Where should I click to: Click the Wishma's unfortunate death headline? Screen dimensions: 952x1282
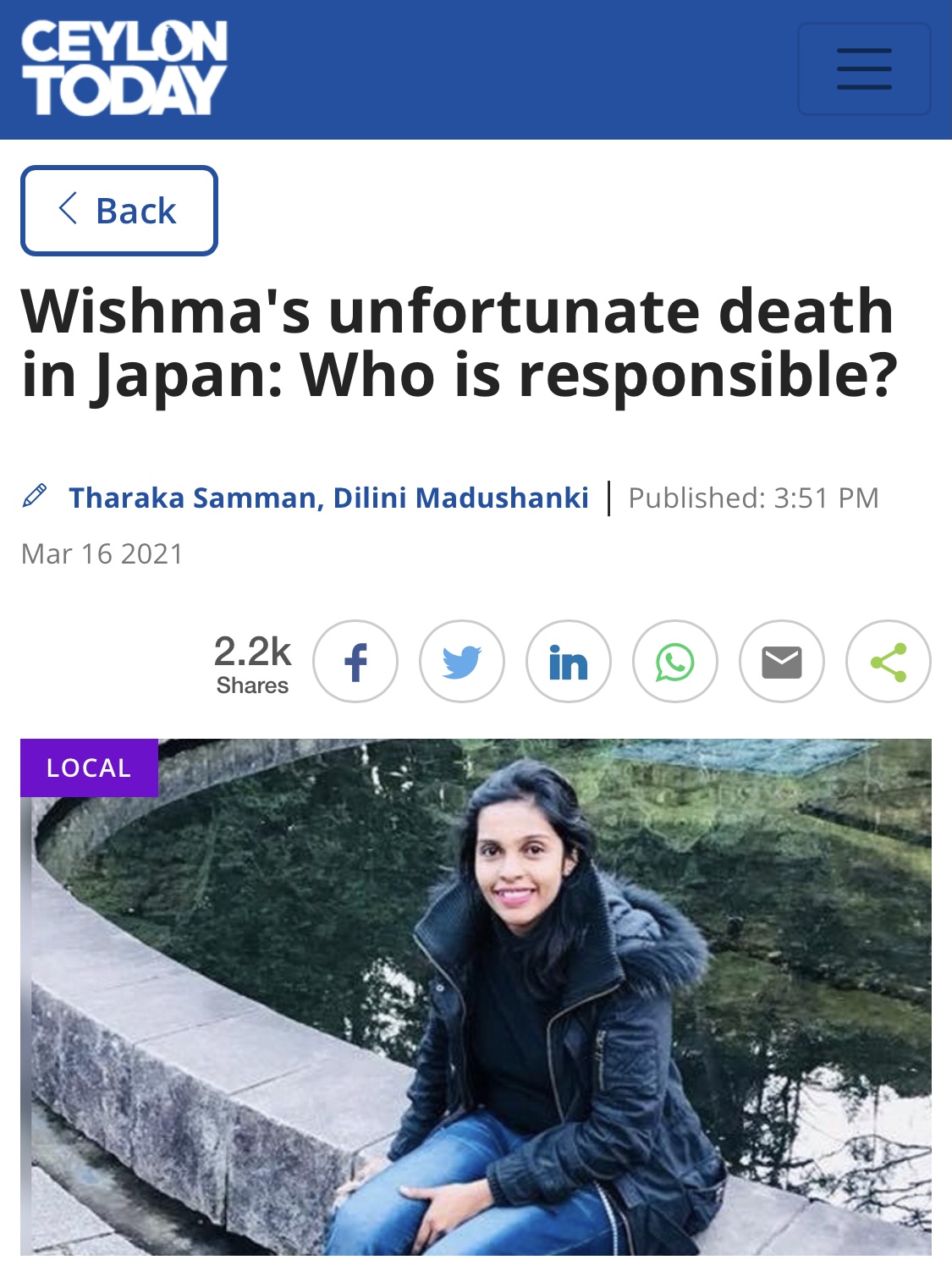pos(458,343)
